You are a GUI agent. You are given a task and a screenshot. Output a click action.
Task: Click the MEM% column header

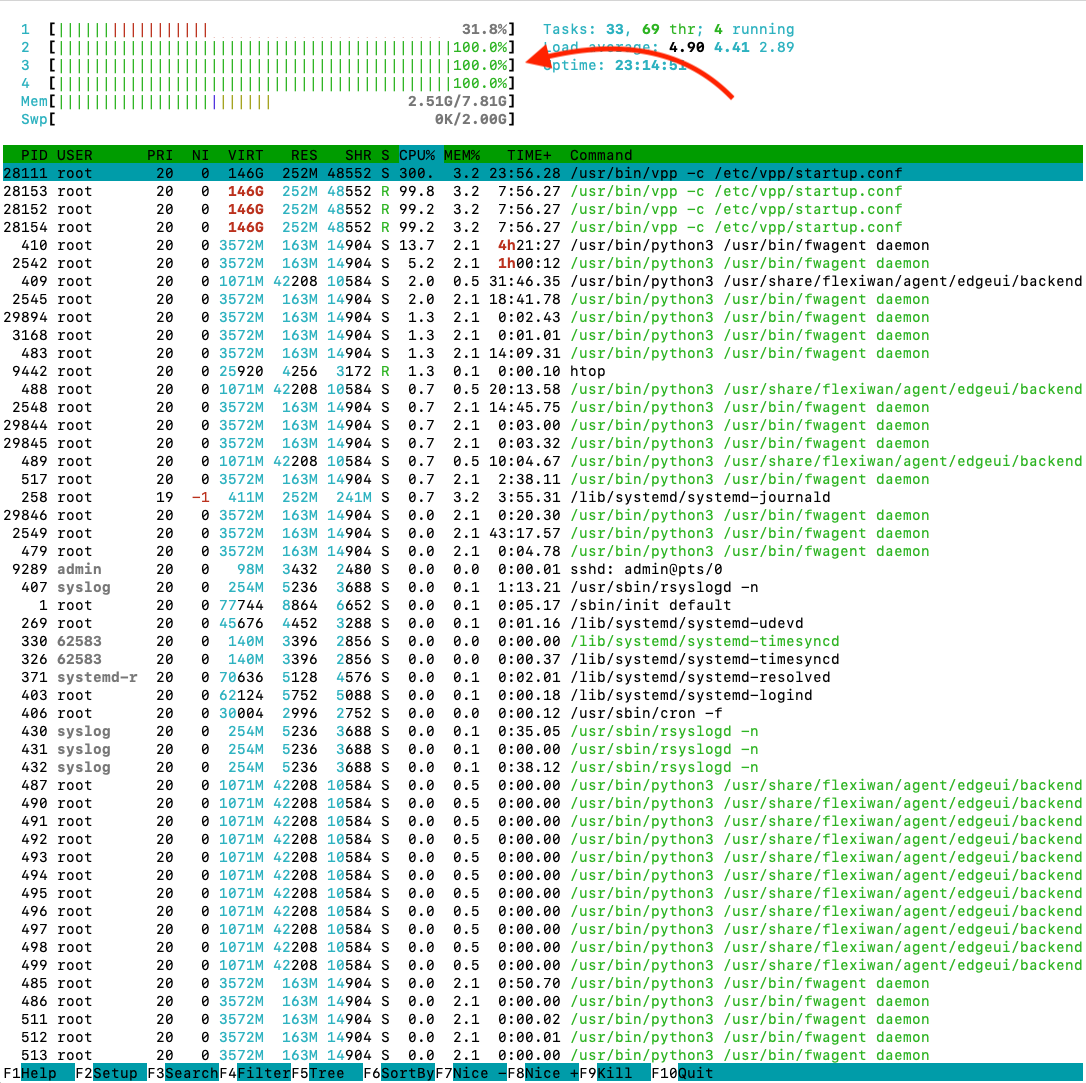click(461, 155)
